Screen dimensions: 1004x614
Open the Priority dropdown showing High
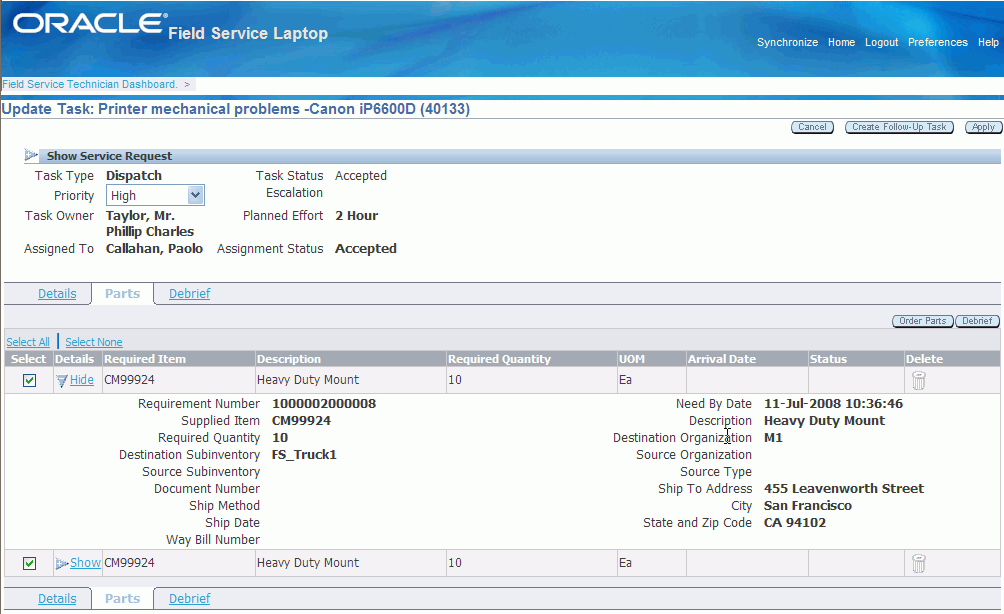coord(155,195)
